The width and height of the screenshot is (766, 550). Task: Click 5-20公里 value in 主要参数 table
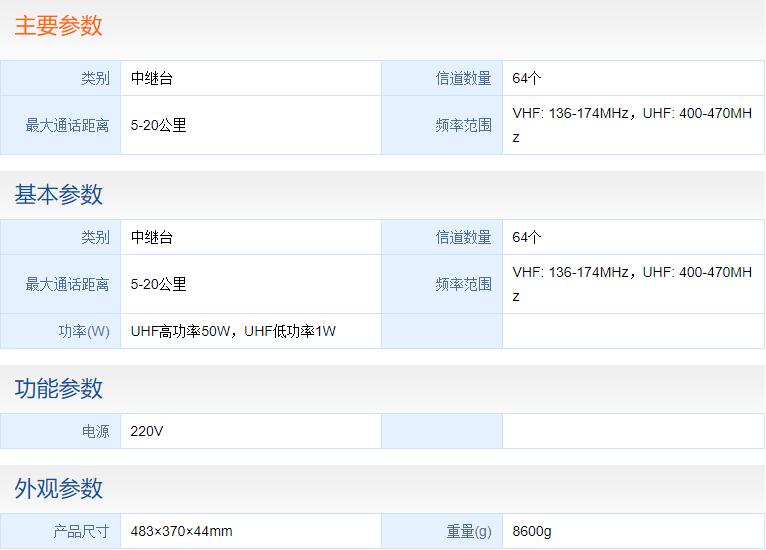158,126
